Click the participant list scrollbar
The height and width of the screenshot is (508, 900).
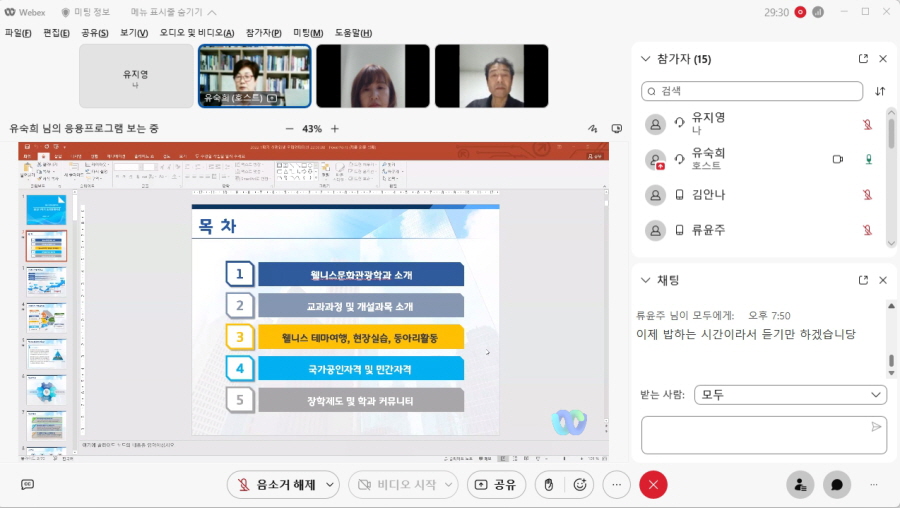coord(891,133)
